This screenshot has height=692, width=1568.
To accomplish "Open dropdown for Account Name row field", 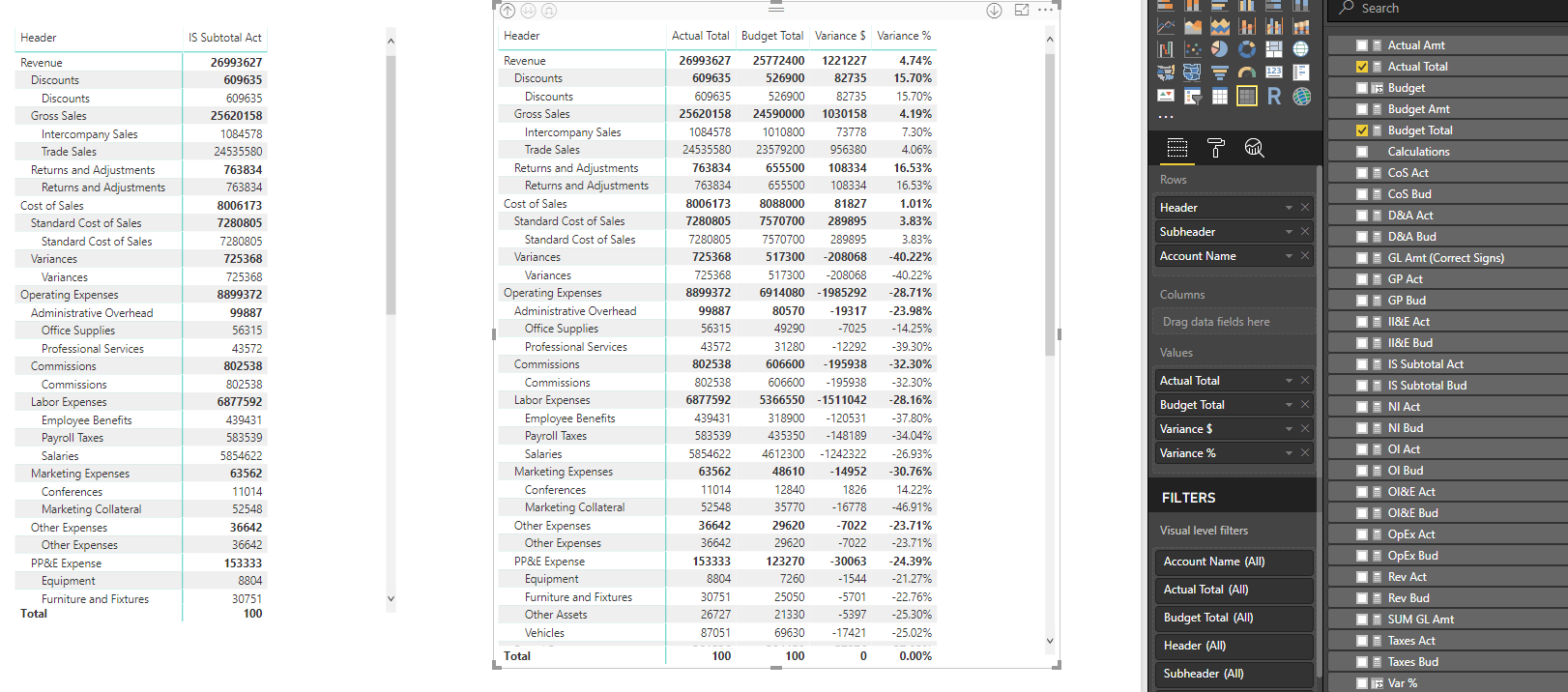I will 1289,256.
